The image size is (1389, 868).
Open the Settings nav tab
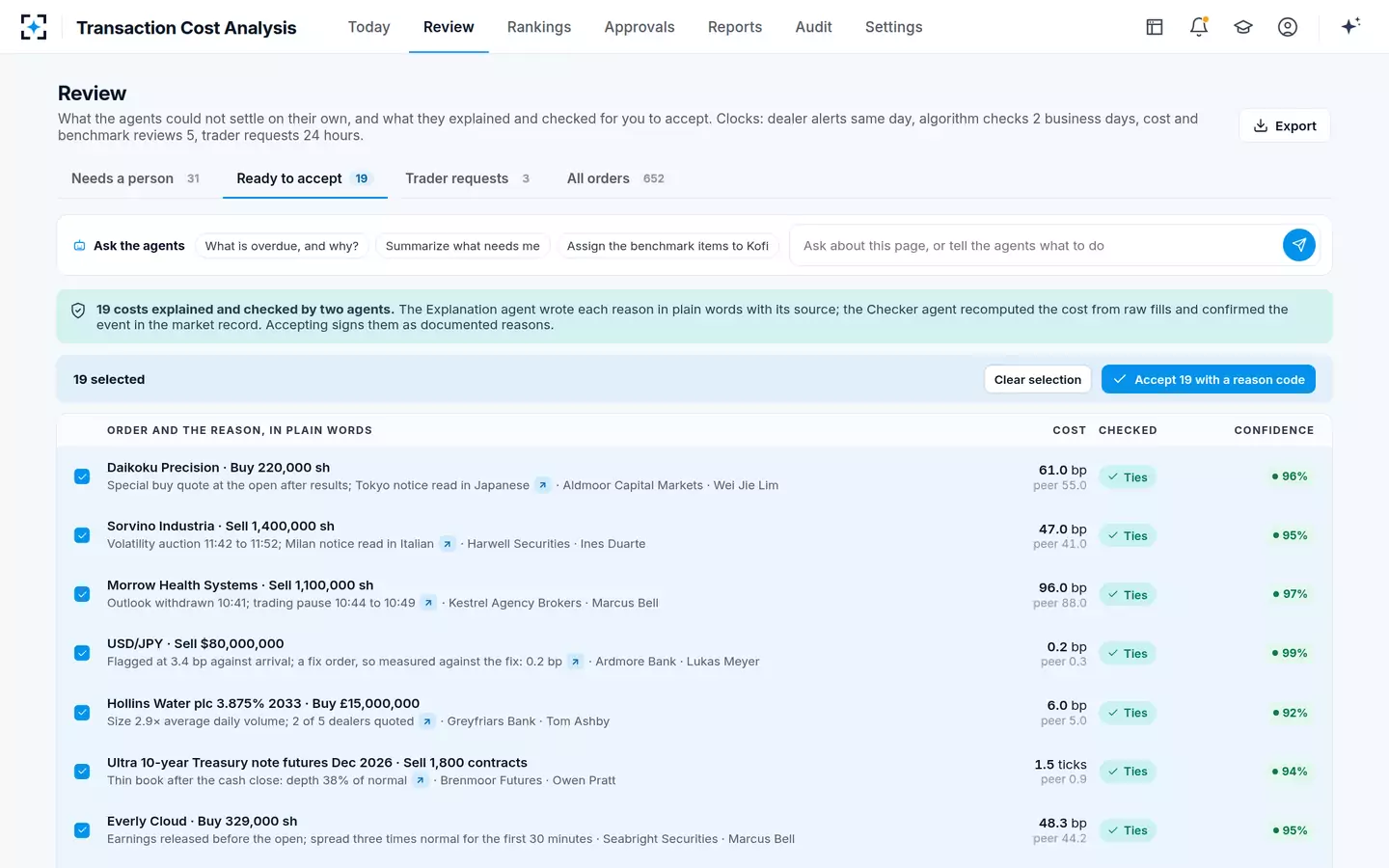(x=893, y=27)
